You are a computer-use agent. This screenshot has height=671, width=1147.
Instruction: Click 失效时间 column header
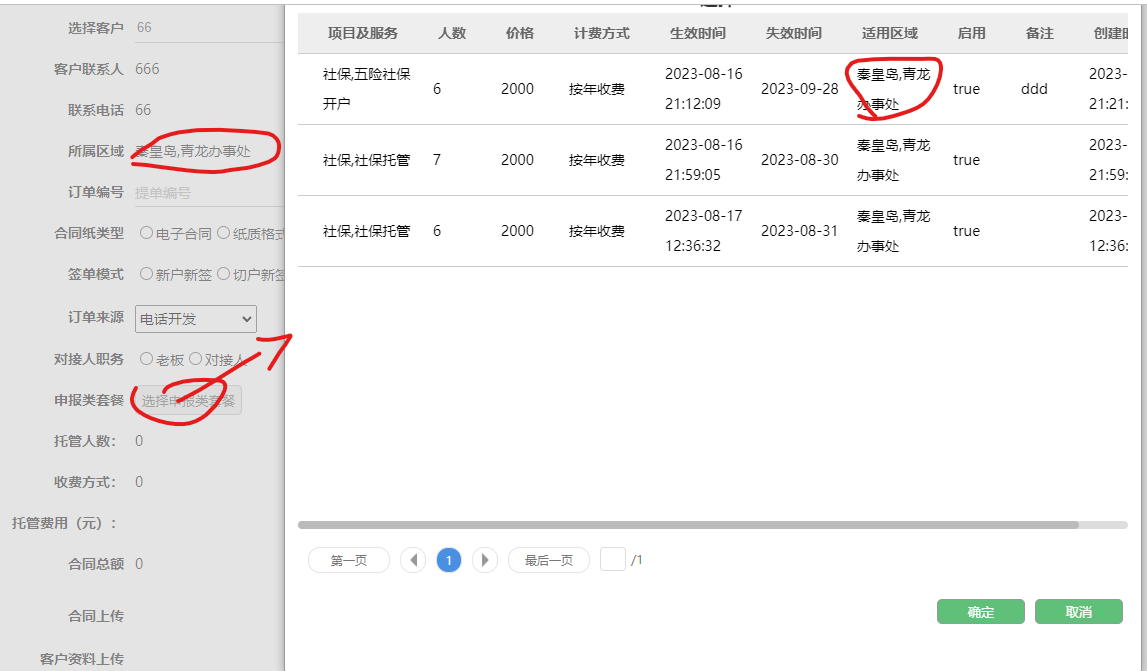tap(794, 33)
